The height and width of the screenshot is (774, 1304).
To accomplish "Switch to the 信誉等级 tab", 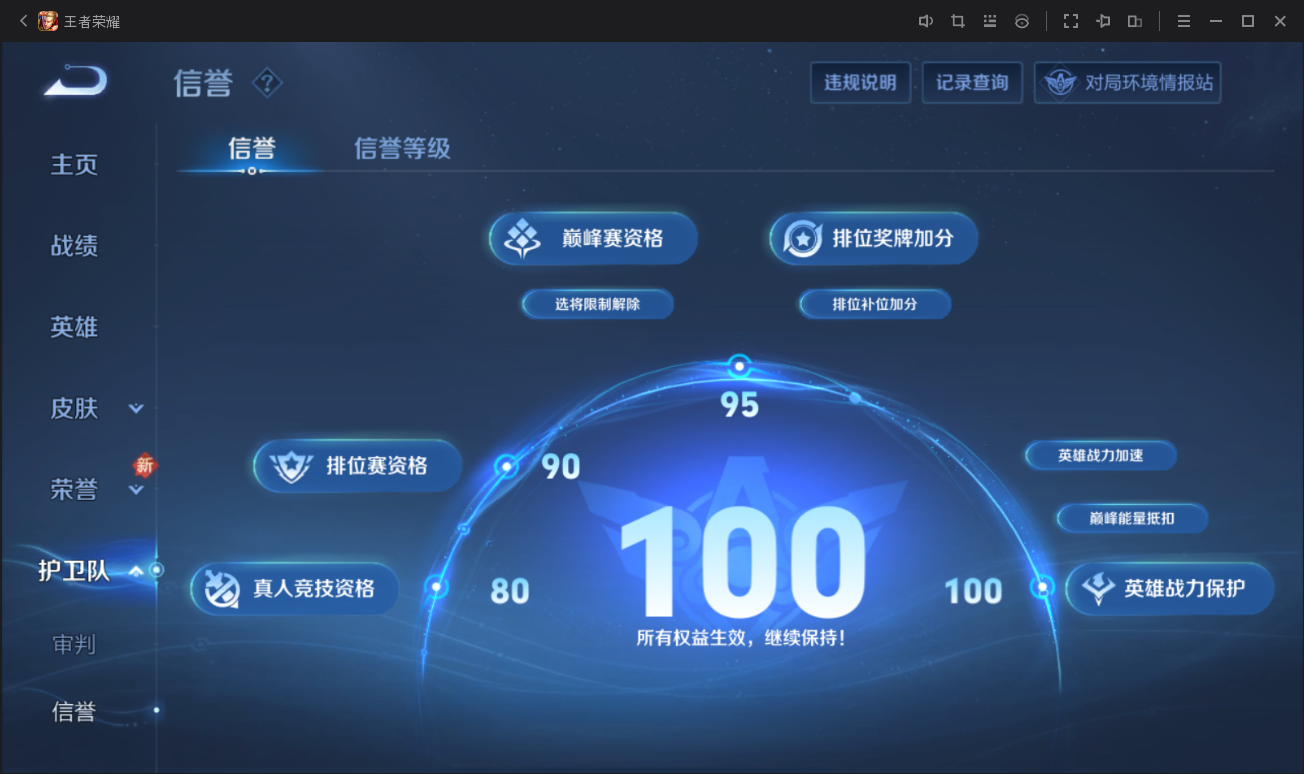I will click(x=402, y=148).
